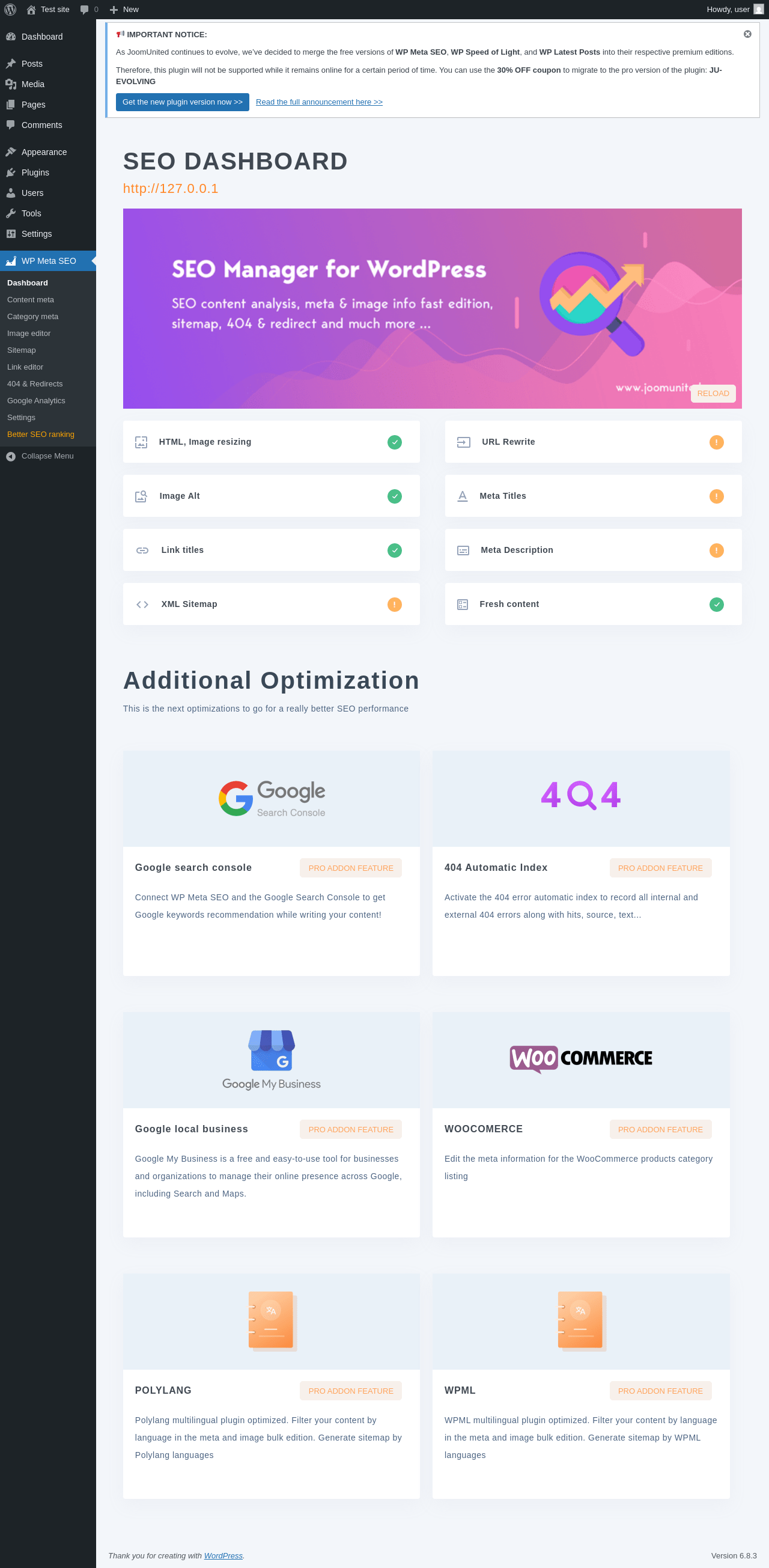Click the 404 logo image

tap(580, 795)
